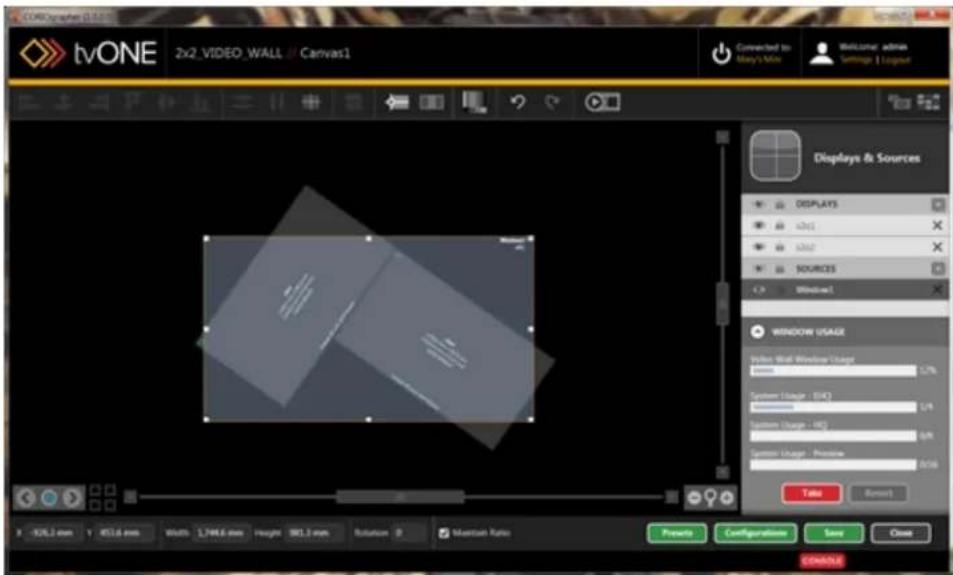Toggle visibility of the first display row
Screen dimensions: 953x575
(x=759, y=226)
